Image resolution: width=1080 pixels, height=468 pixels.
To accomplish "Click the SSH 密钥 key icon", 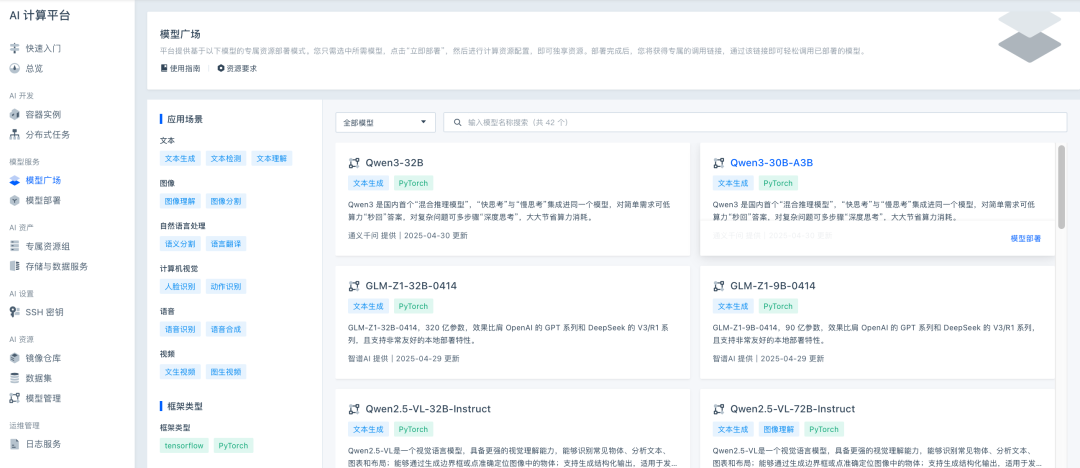I will tap(14, 312).
